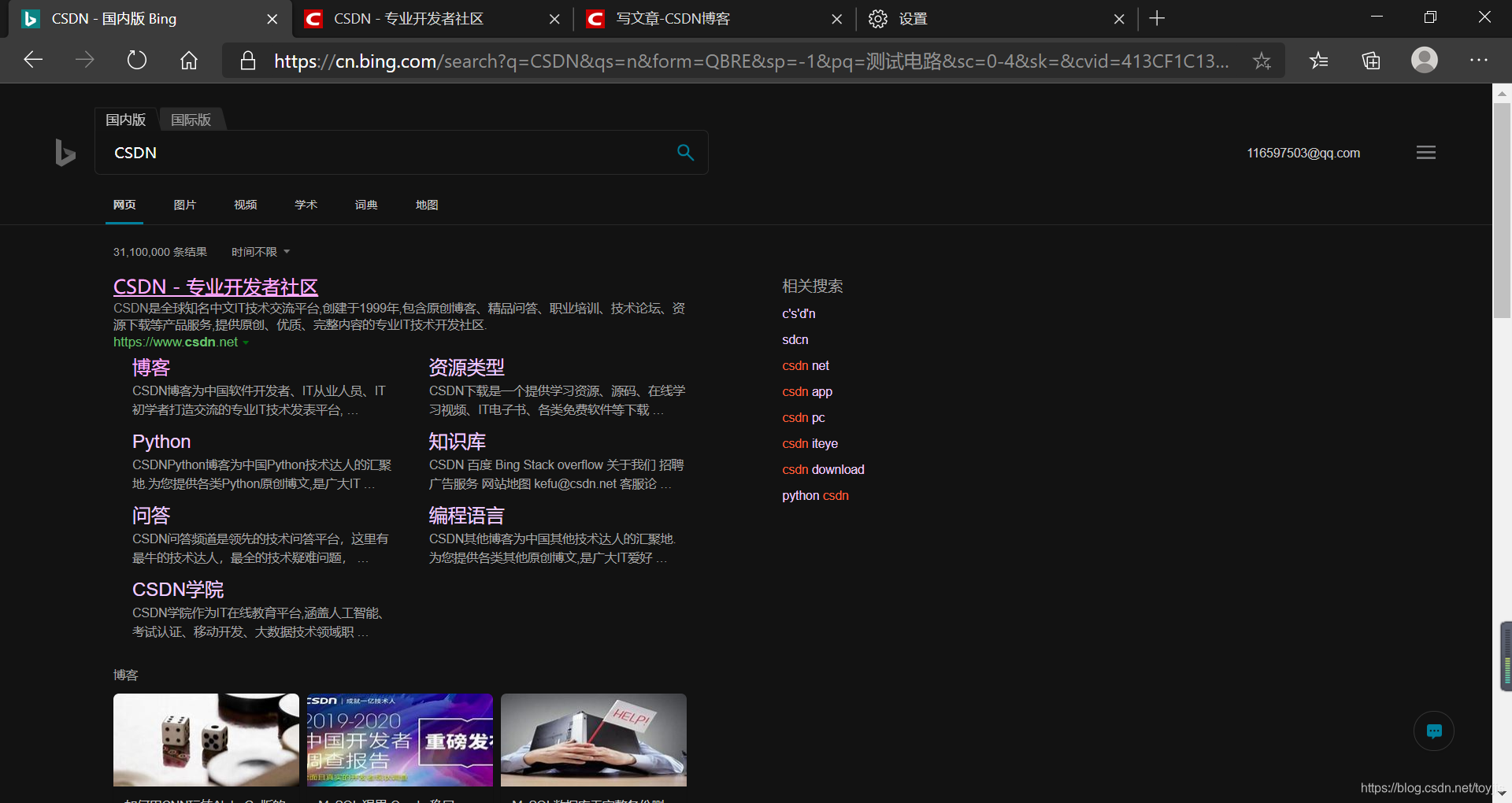Open a new browser tab
Screen dimensions: 1512x803
(1157, 18)
